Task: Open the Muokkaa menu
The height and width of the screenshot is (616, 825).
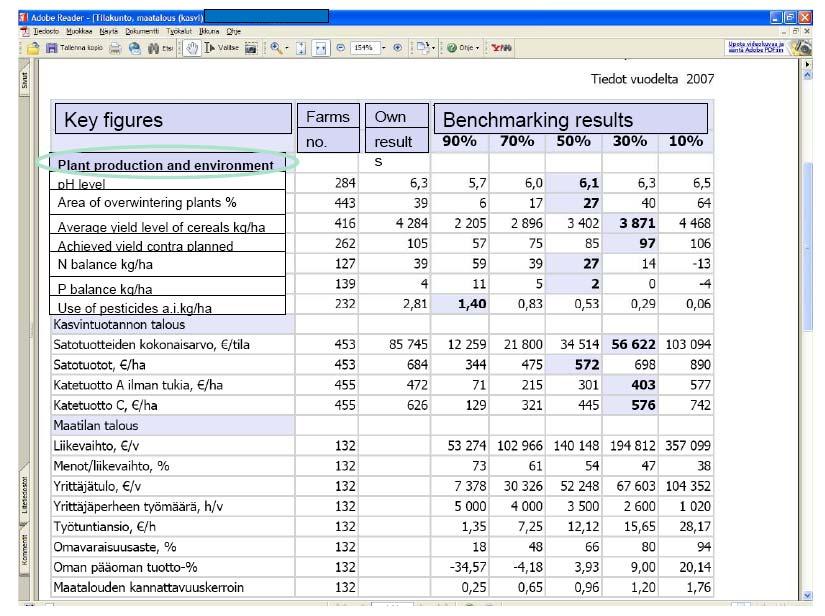Action: (x=79, y=32)
